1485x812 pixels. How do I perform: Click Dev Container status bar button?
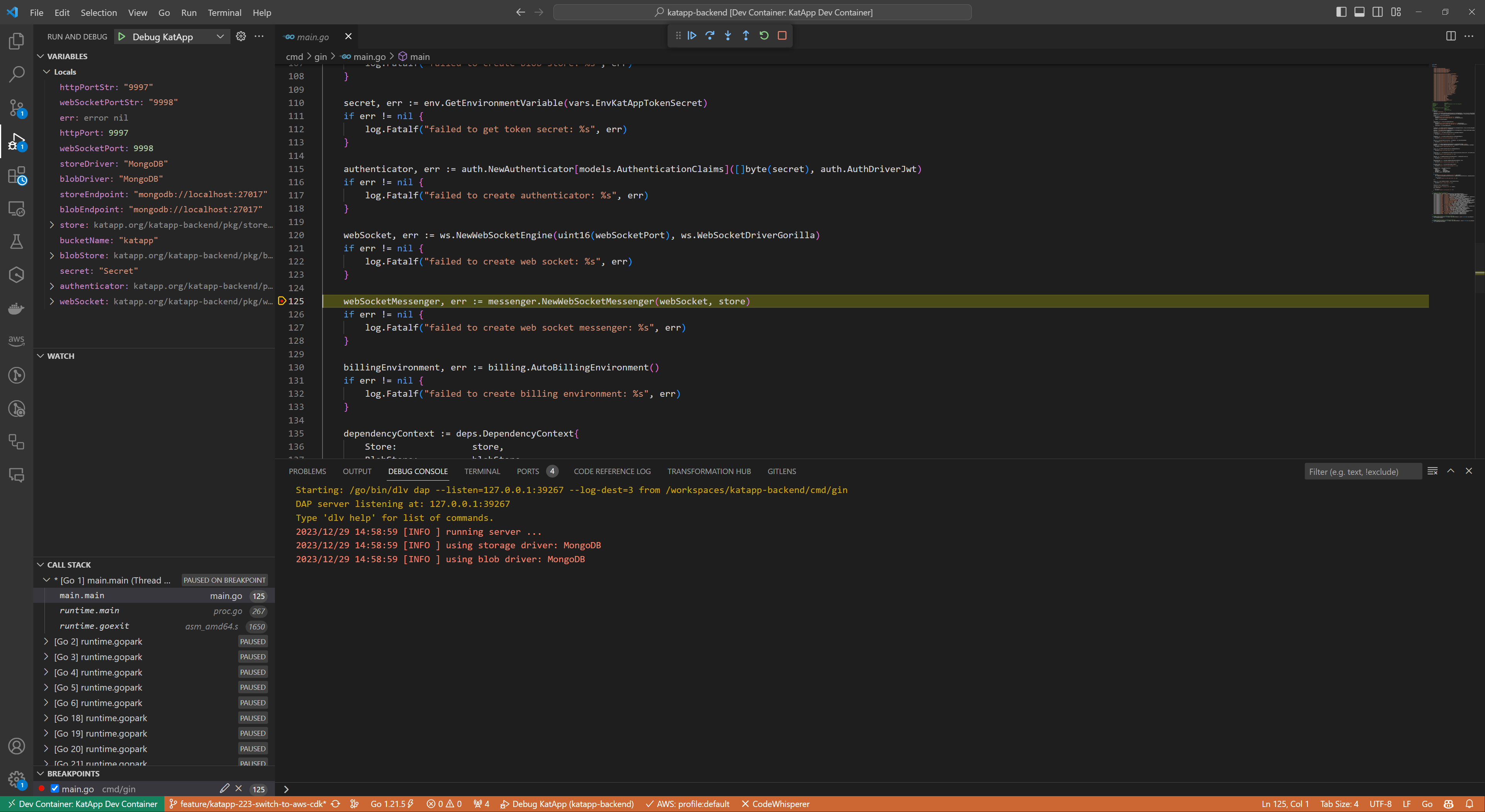[82, 804]
